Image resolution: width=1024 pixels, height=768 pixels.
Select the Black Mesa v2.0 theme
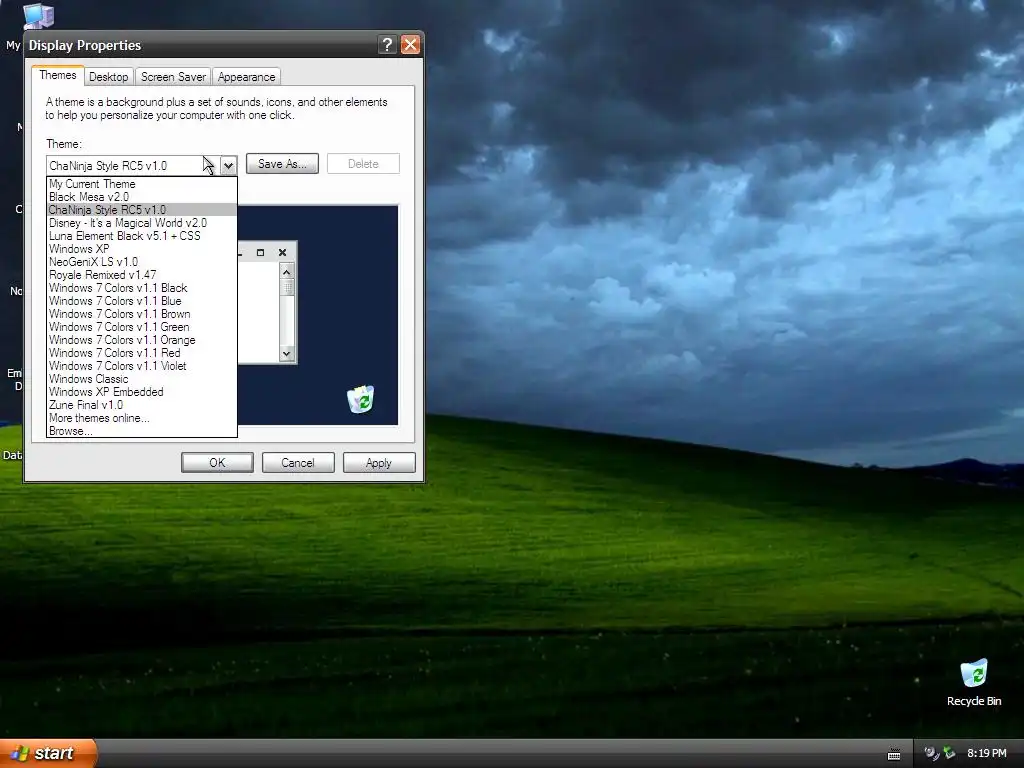(142, 197)
